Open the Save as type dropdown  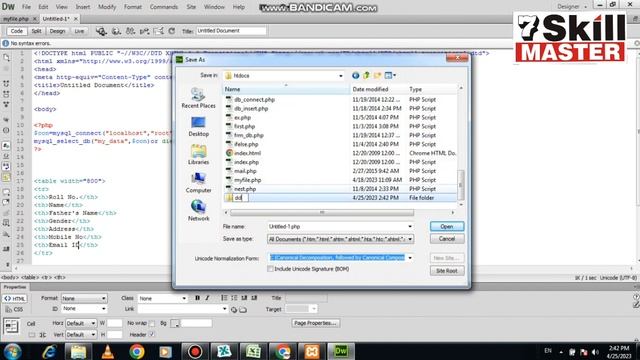(410, 239)
